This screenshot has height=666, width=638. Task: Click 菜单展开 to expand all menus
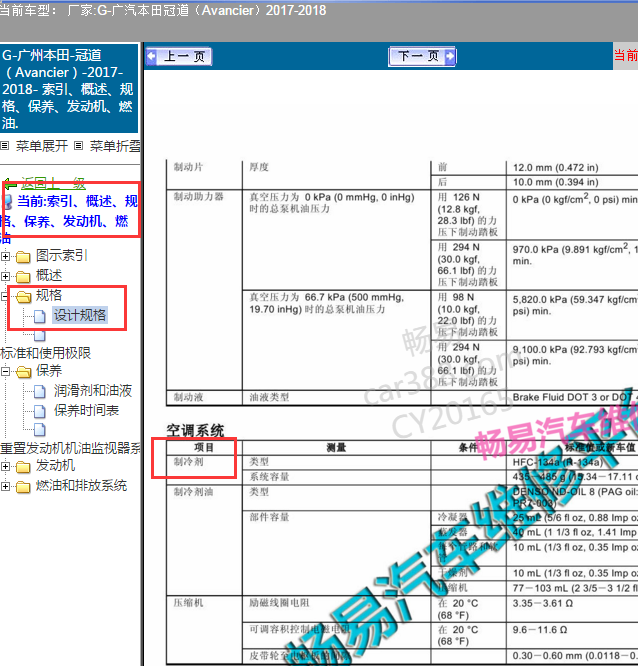point(42,146)
